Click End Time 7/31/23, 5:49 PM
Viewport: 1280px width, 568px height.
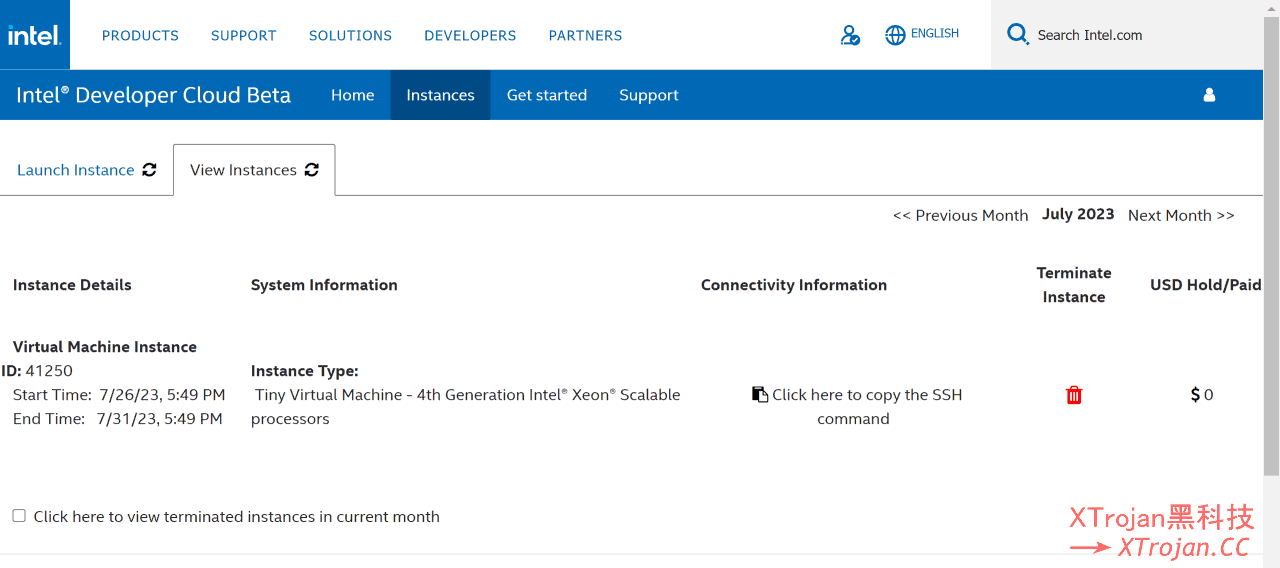[118, 419]
